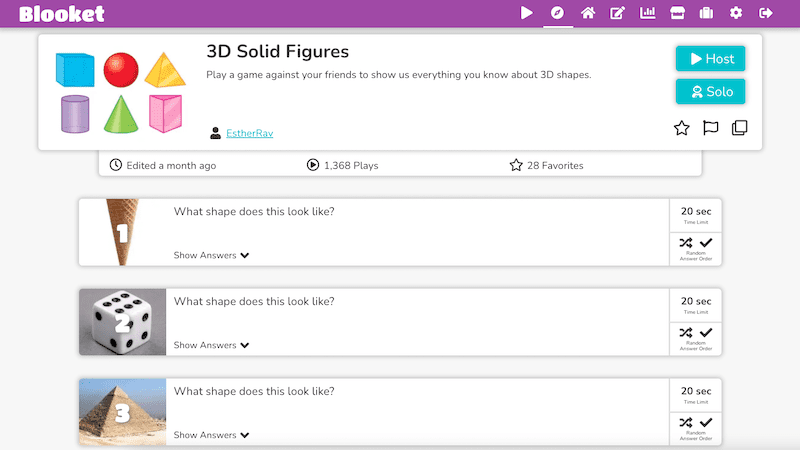Expand Show Answers for question 1
The image size is (800, 450).
[x=211, y=255]
